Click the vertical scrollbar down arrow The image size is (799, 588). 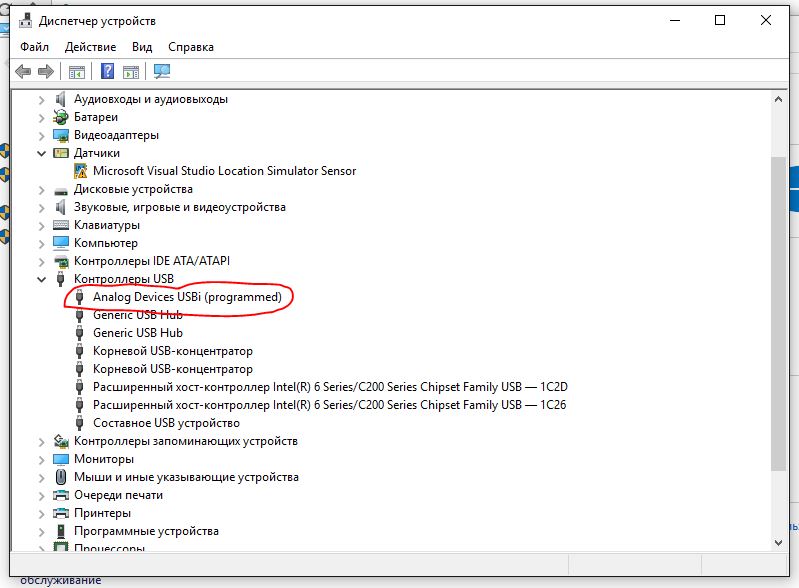coord(779,541)
